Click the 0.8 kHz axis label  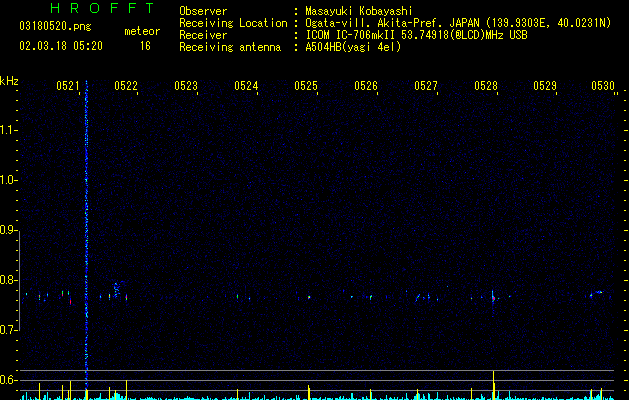click(8, 280)
